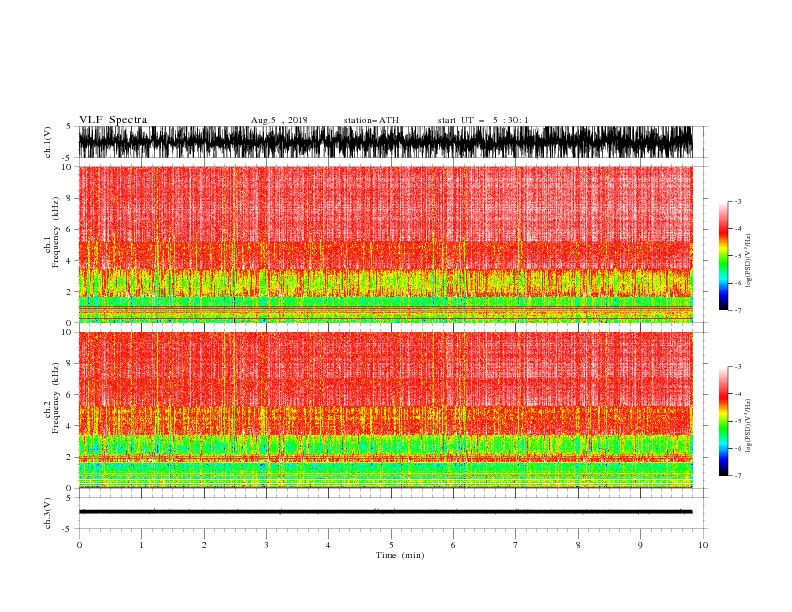This screenshot has height=612, width=792.
Task: Click the "Time (min)" axis title
Action: [x=400, y=555]
